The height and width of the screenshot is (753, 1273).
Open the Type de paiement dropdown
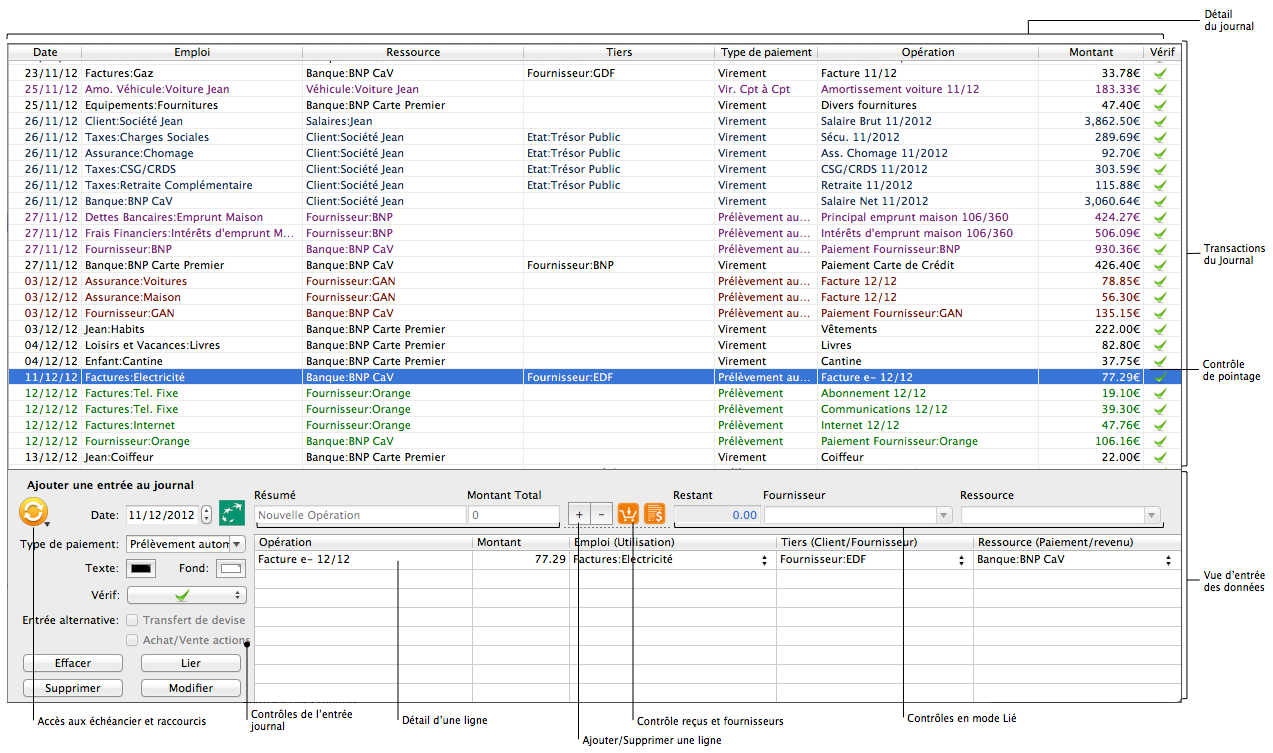(x=186, y=544)
